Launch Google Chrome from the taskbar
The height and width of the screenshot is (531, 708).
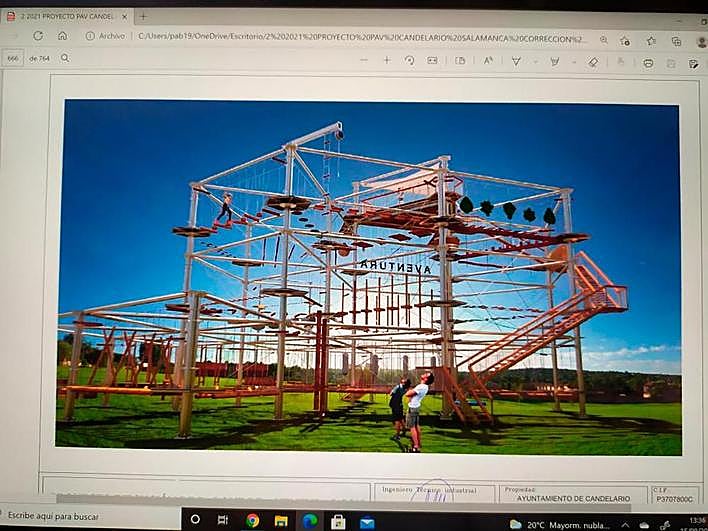pyautogui.click(x=252, y=521)
